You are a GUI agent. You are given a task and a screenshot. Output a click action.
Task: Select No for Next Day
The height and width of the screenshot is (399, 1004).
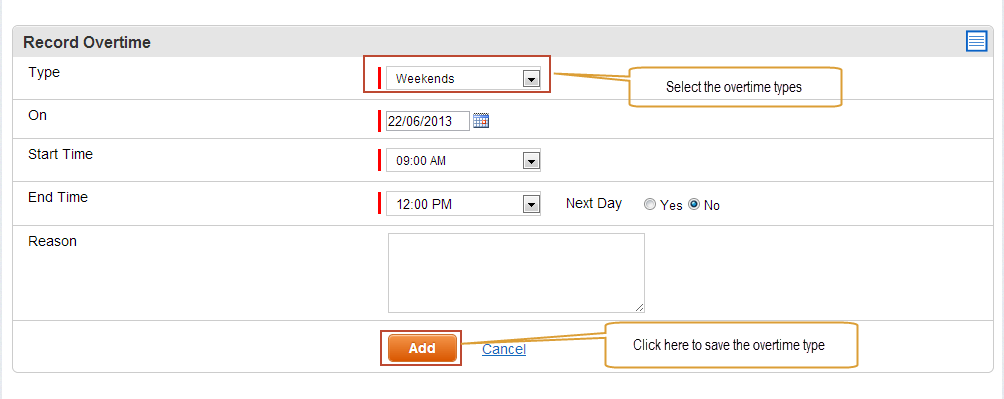point(694,205)
